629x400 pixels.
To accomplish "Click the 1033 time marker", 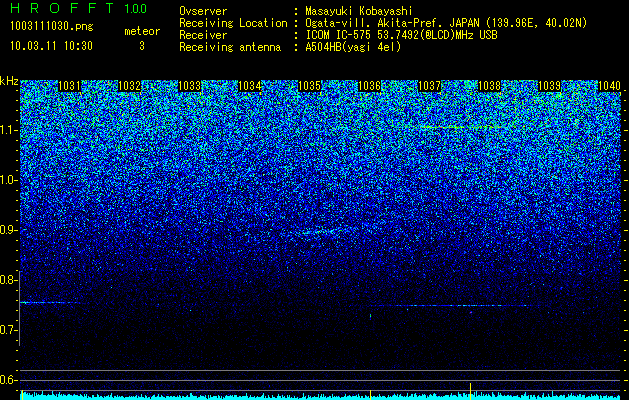I will pos(189,86).
